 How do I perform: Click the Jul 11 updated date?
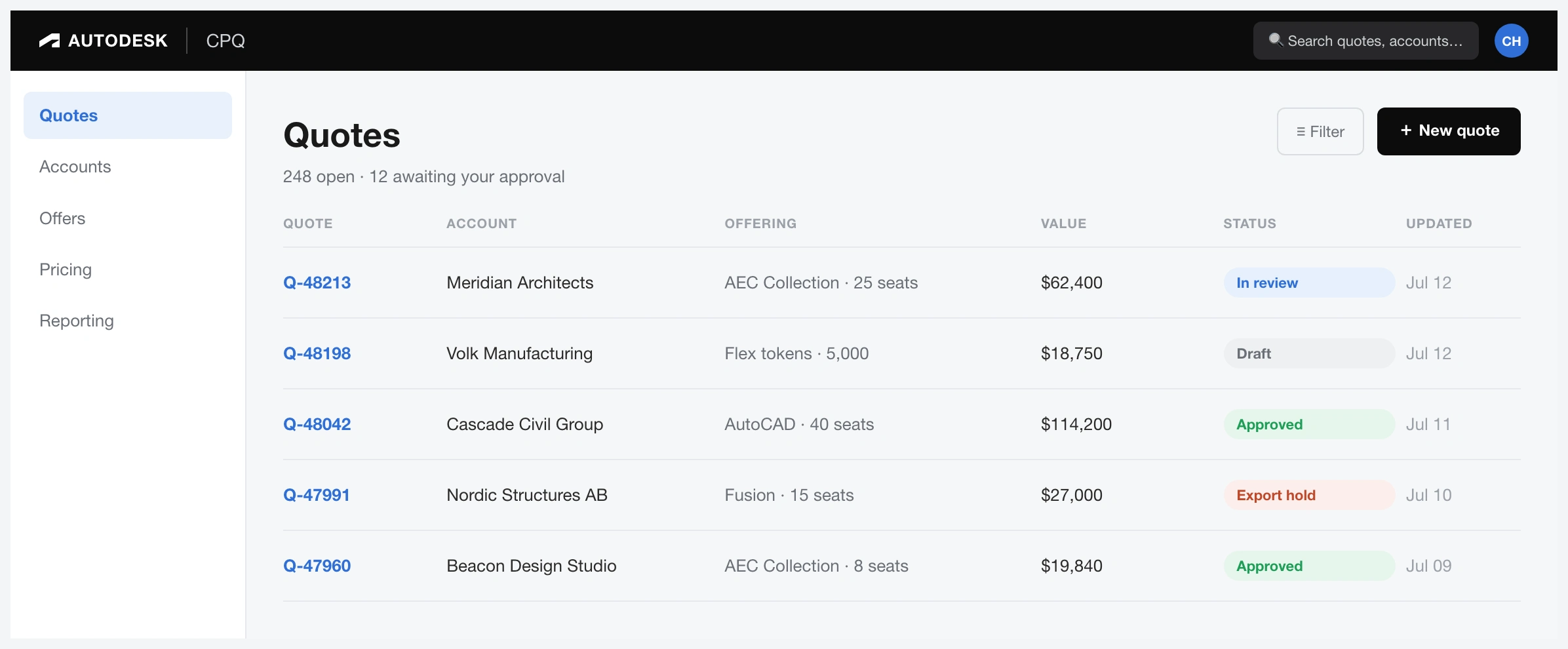1428,424
